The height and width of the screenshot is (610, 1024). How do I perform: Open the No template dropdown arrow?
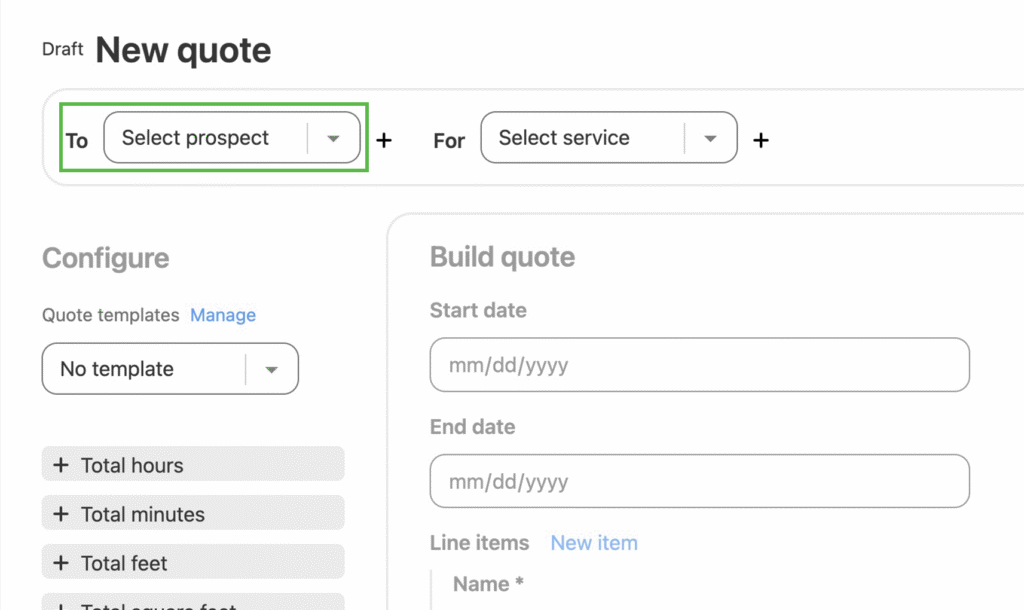(271, 370)
